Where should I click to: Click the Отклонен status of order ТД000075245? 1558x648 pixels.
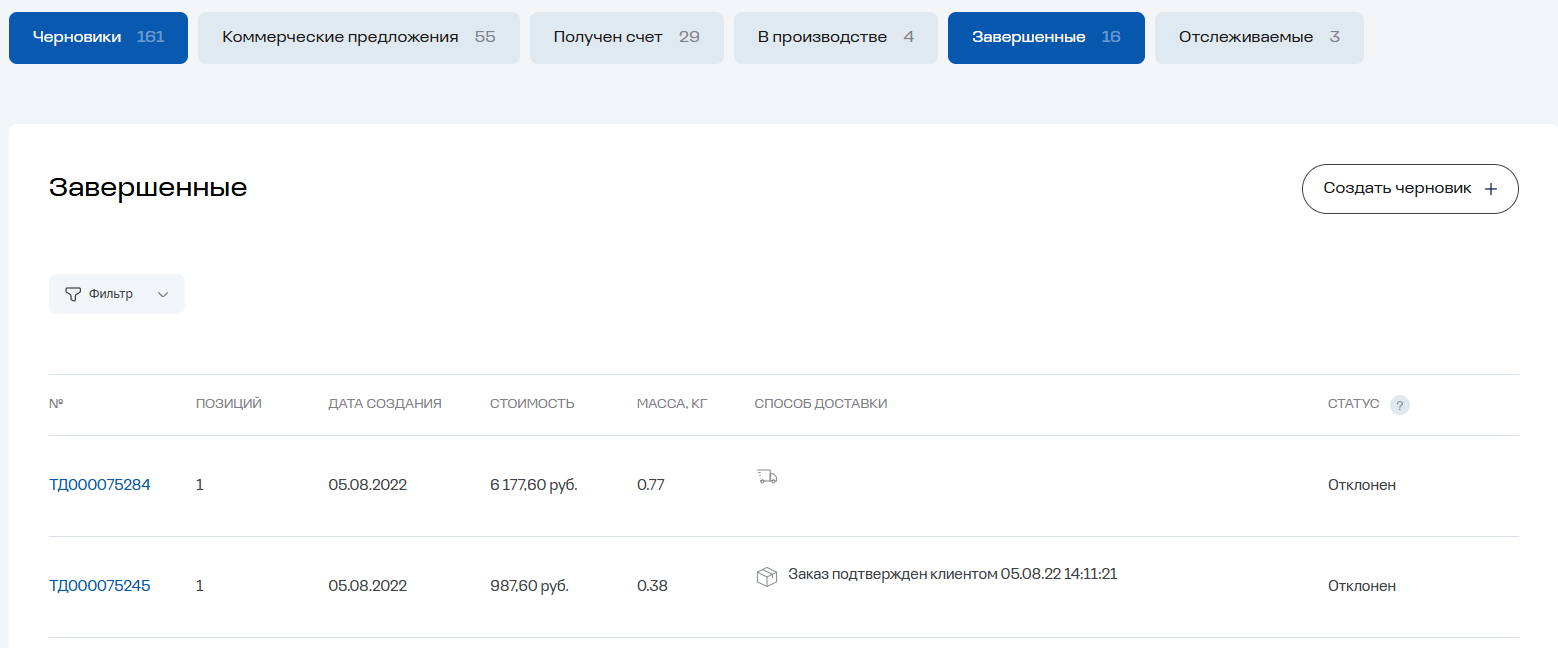[1362, 586]
